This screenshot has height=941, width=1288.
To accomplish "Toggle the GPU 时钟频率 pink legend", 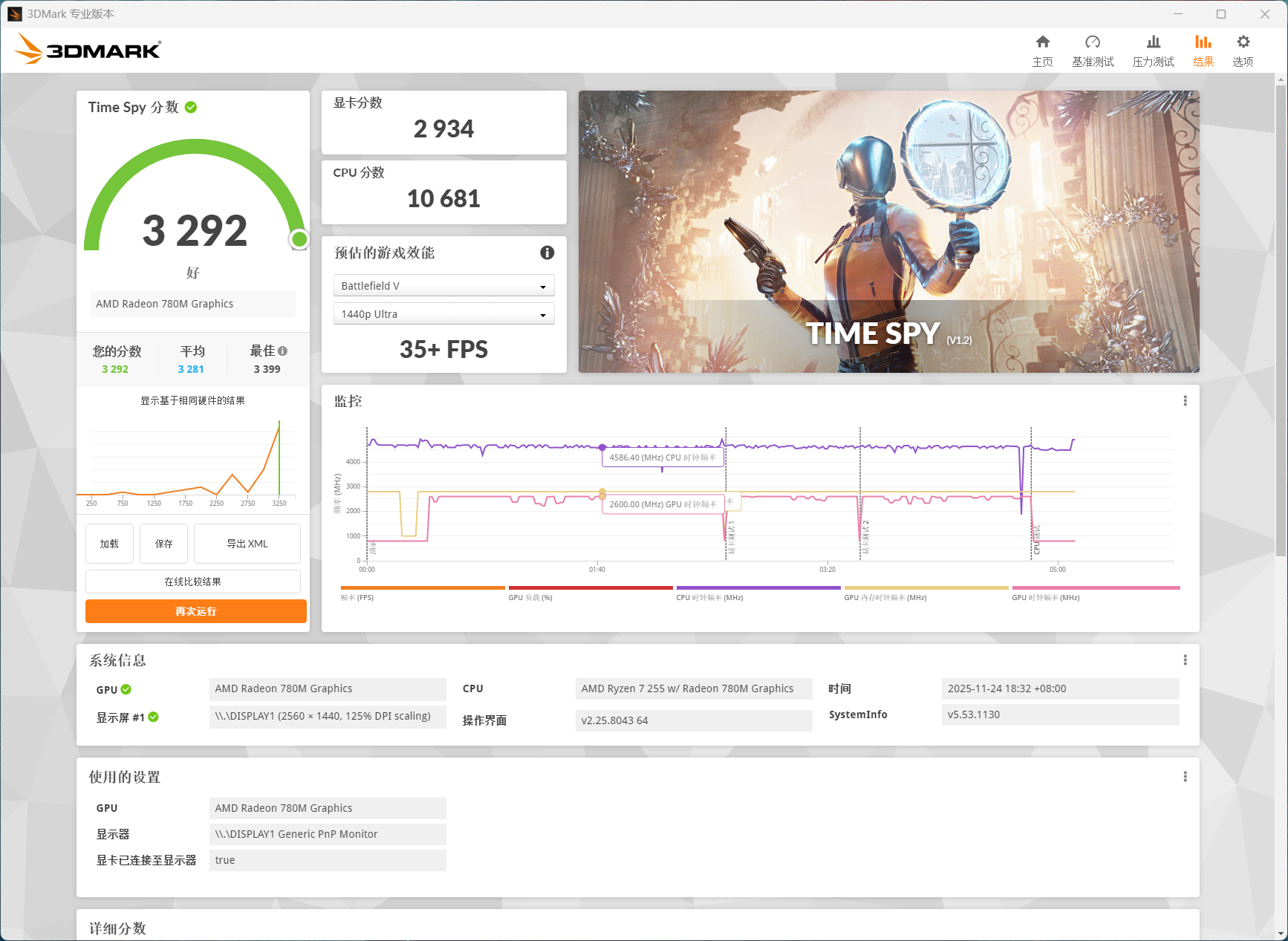I will [1096, 593].
